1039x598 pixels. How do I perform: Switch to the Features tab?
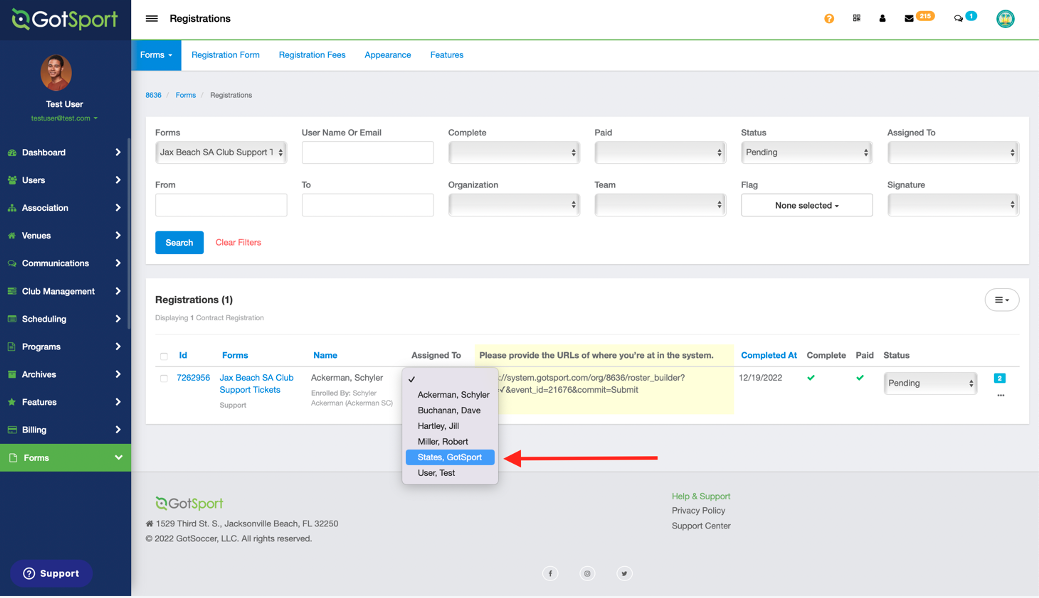click(x=447, y=55)
